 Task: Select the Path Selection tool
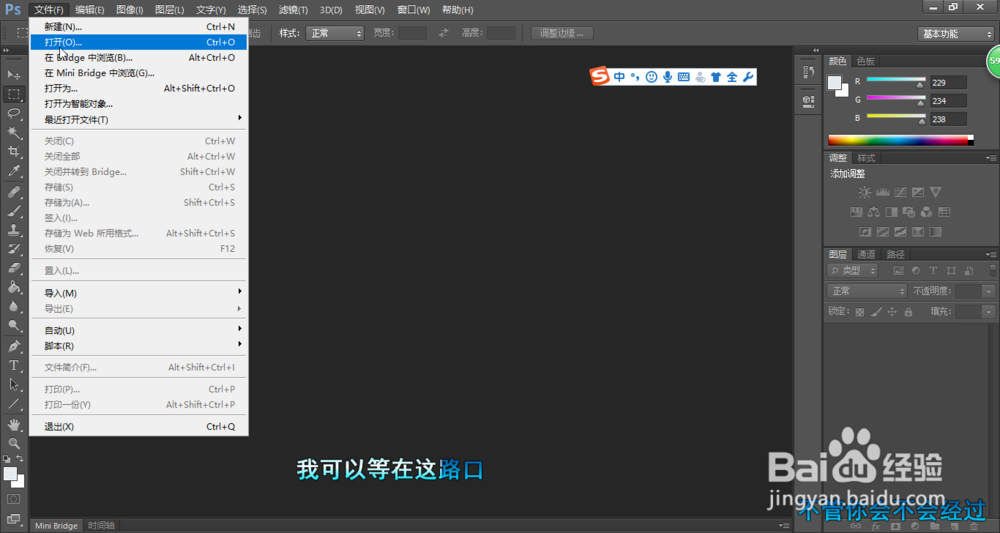pyautogui.click(x=13, y=385)
